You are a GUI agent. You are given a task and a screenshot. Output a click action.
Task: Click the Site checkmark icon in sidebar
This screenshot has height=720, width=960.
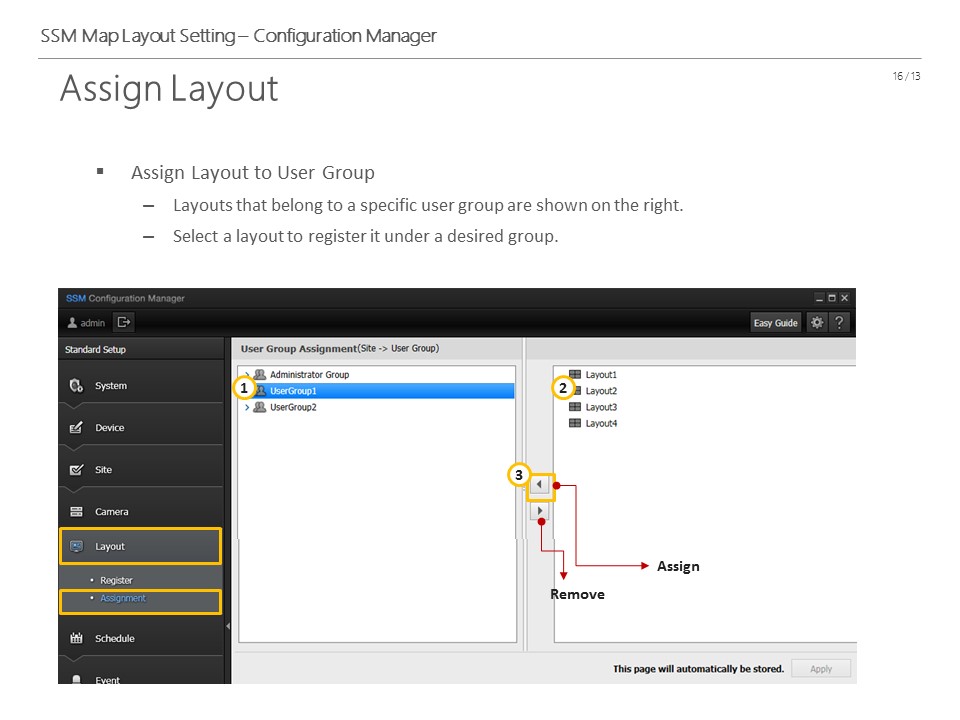76,470
